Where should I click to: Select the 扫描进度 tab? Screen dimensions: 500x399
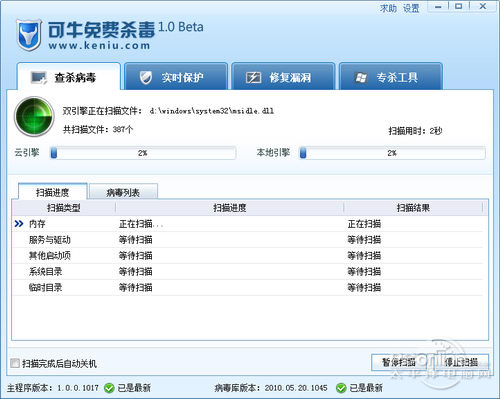pos(53,192)
